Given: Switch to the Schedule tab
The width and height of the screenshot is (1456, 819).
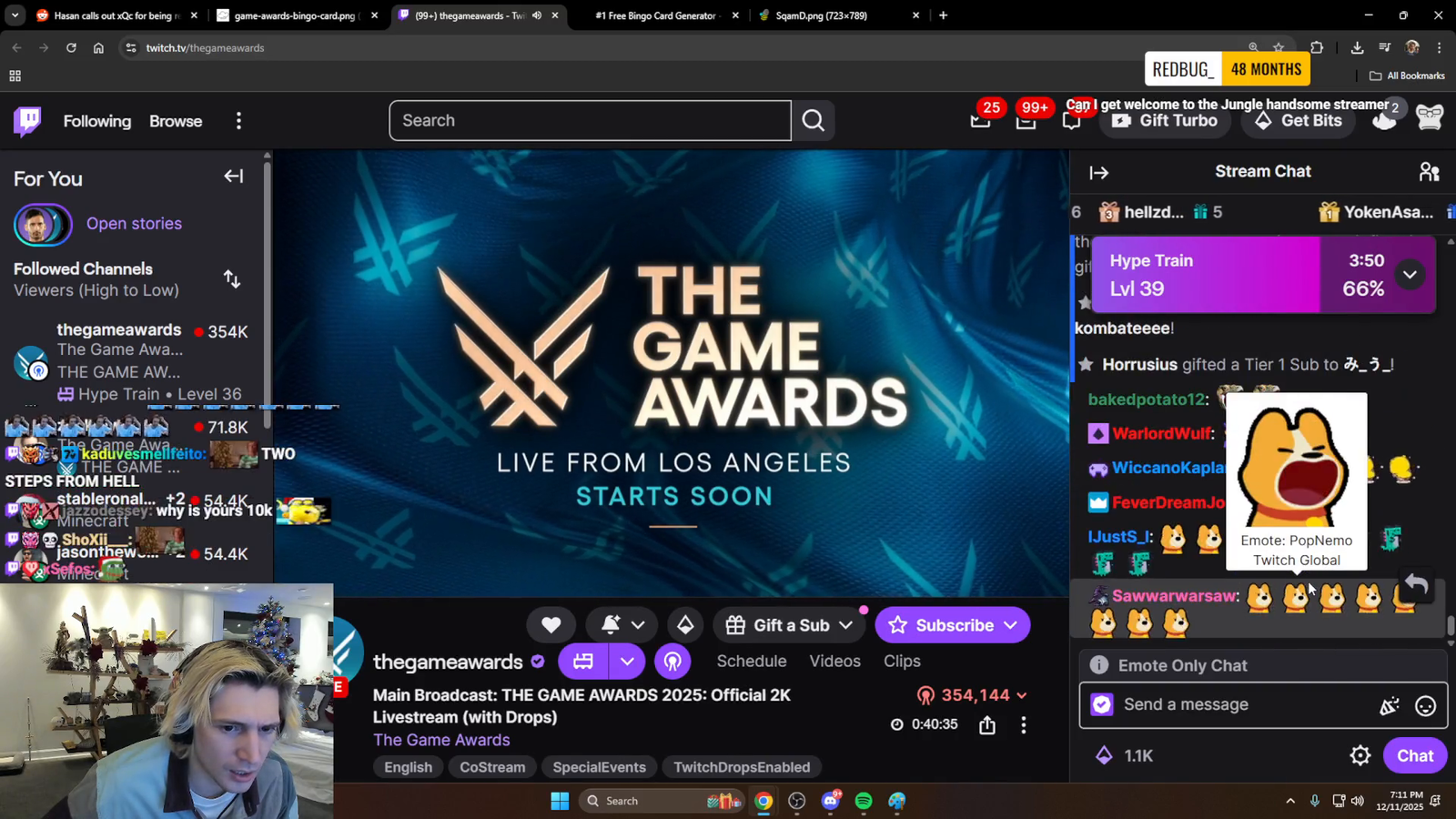Looking at the screenshot, I should coord(752,662).
